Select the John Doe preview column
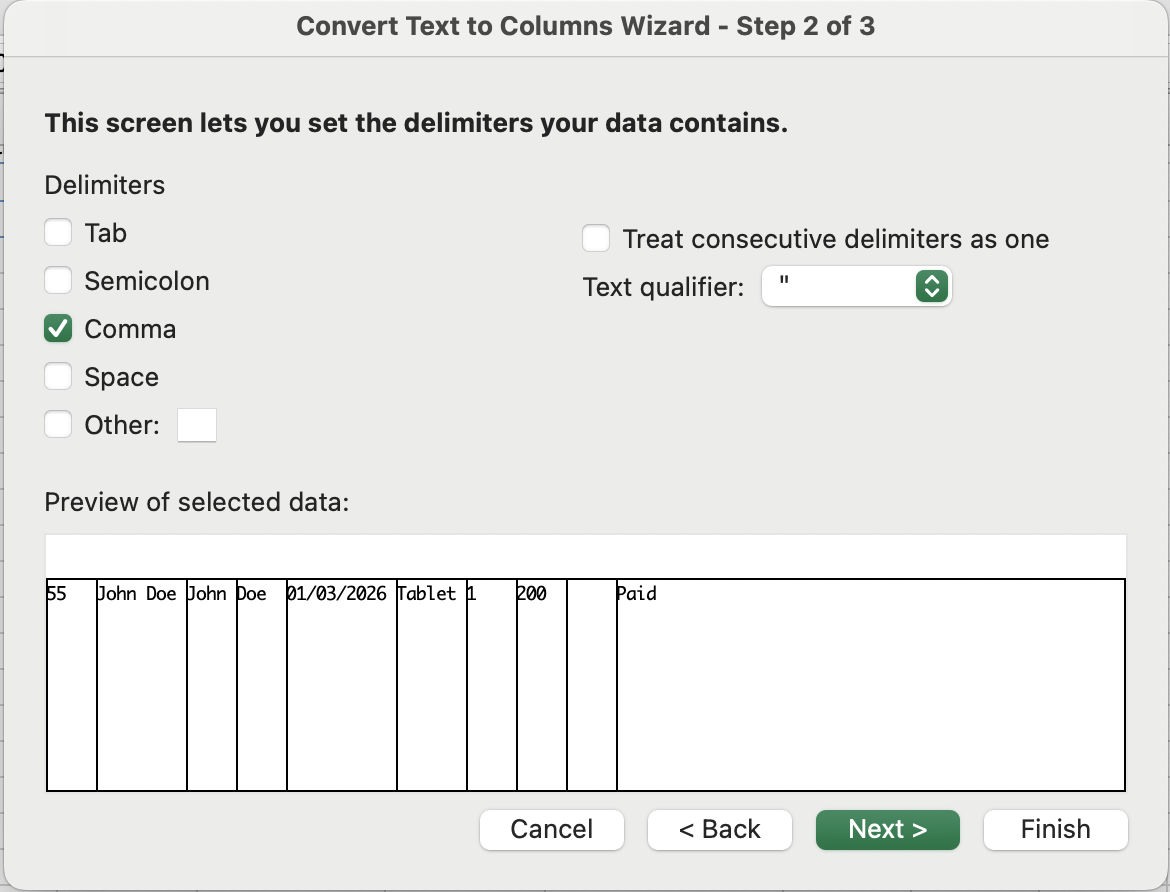This screenshot has width=1170, height=892. (141, 680)
